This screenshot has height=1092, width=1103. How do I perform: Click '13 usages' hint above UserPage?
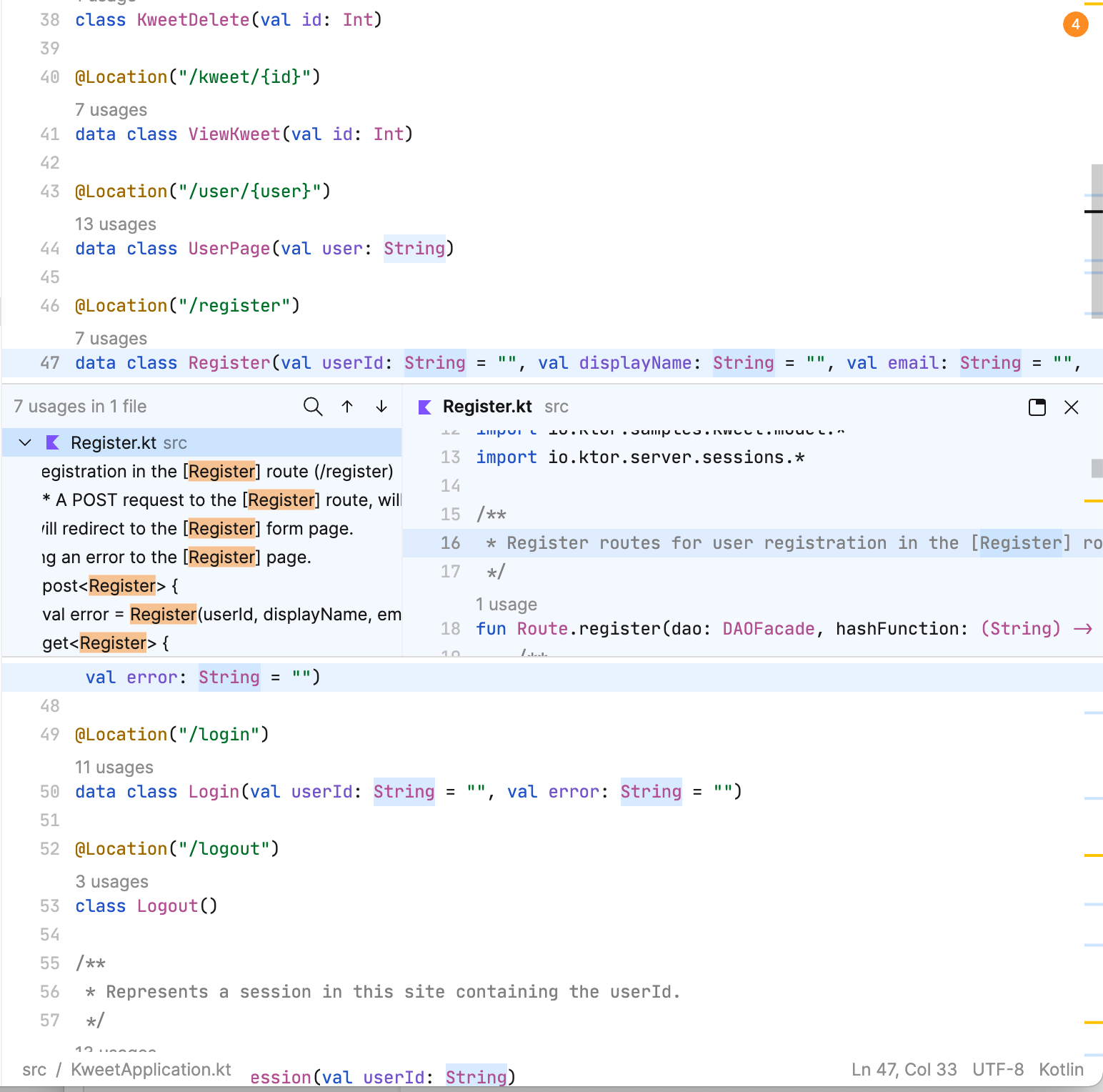pyautogui.click(x=116, y=224)
